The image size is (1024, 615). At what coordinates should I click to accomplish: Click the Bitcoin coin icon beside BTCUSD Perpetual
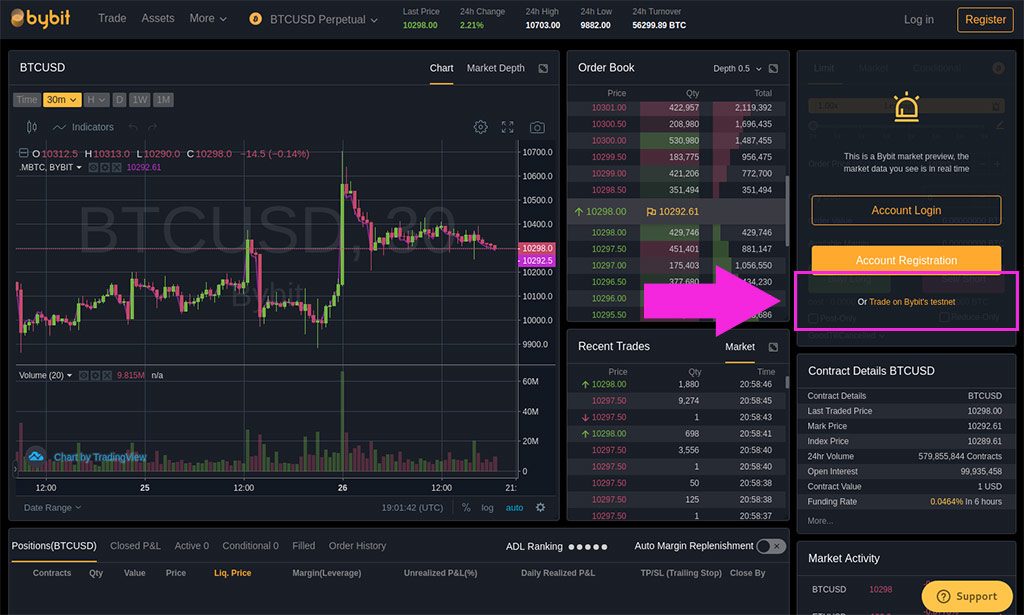tap(255, 19)
